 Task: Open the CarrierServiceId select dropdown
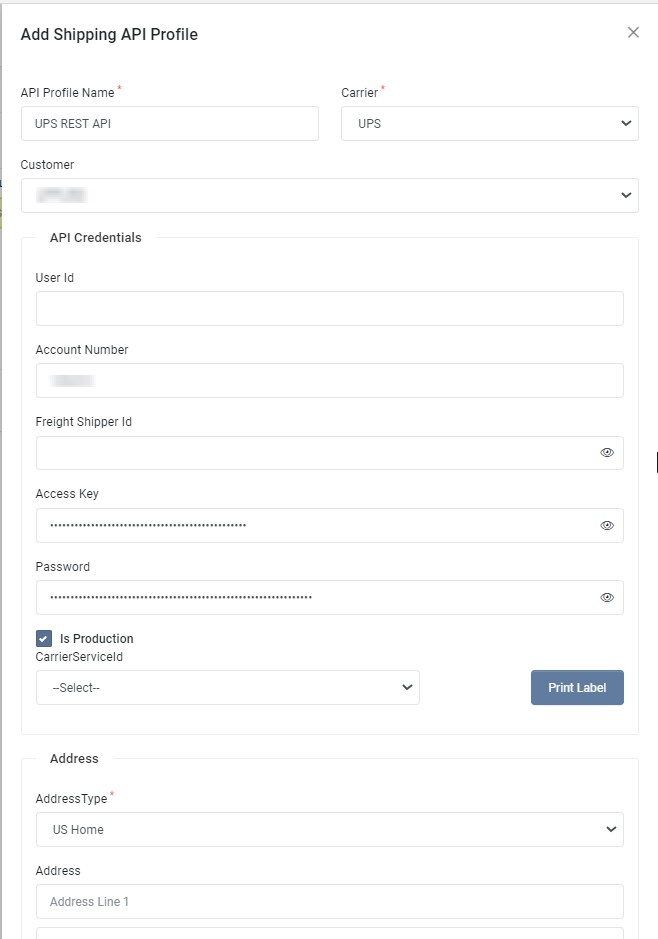(x=227, y=688)
